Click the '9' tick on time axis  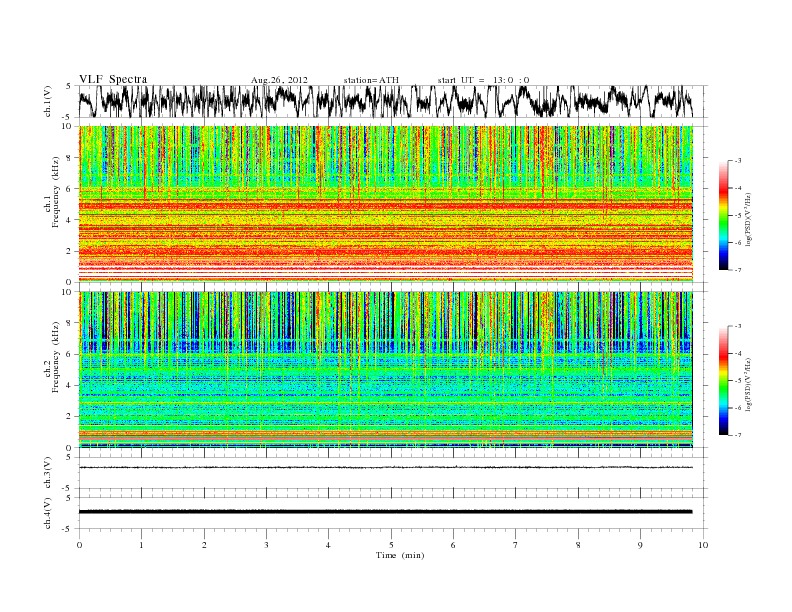(640, 545)
